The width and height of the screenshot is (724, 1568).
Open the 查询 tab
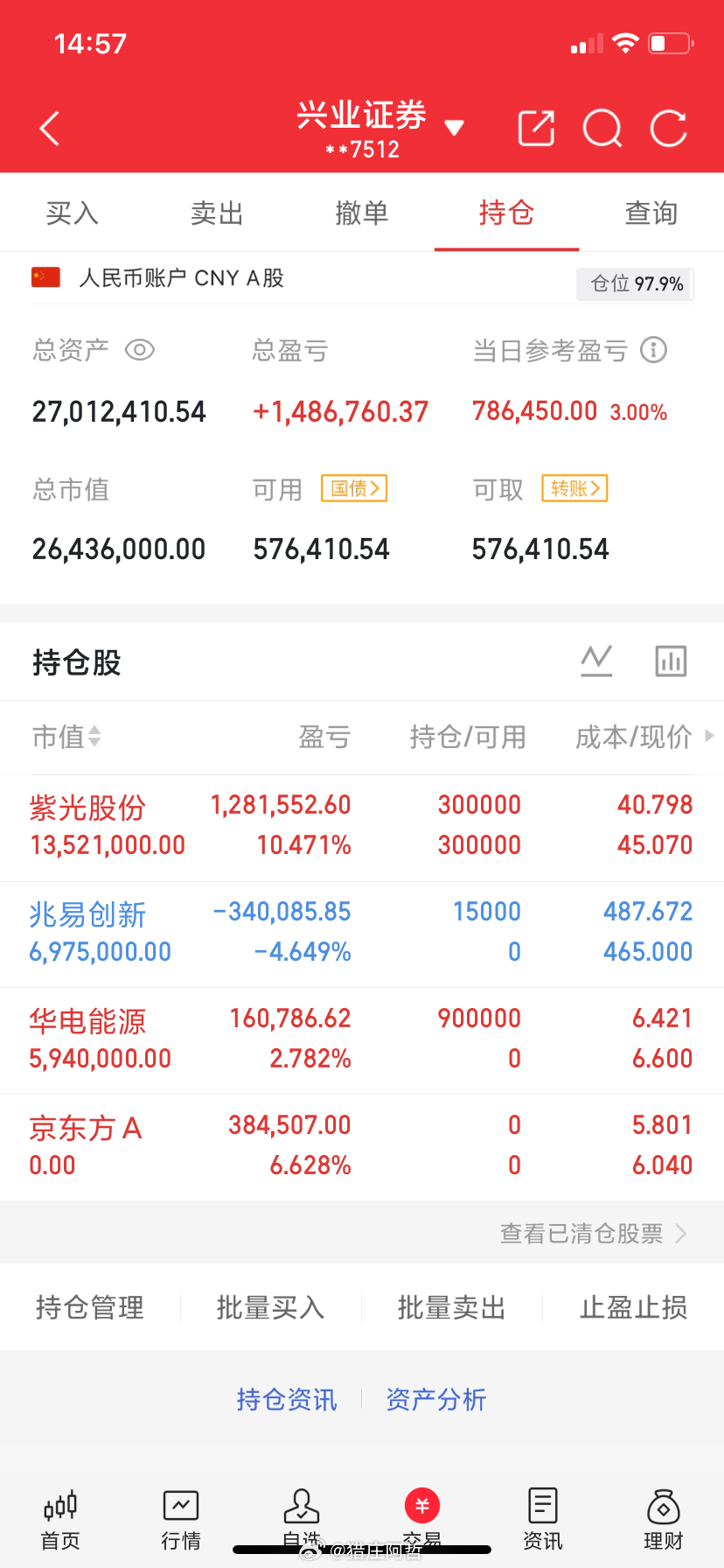(x=651, y=213)
